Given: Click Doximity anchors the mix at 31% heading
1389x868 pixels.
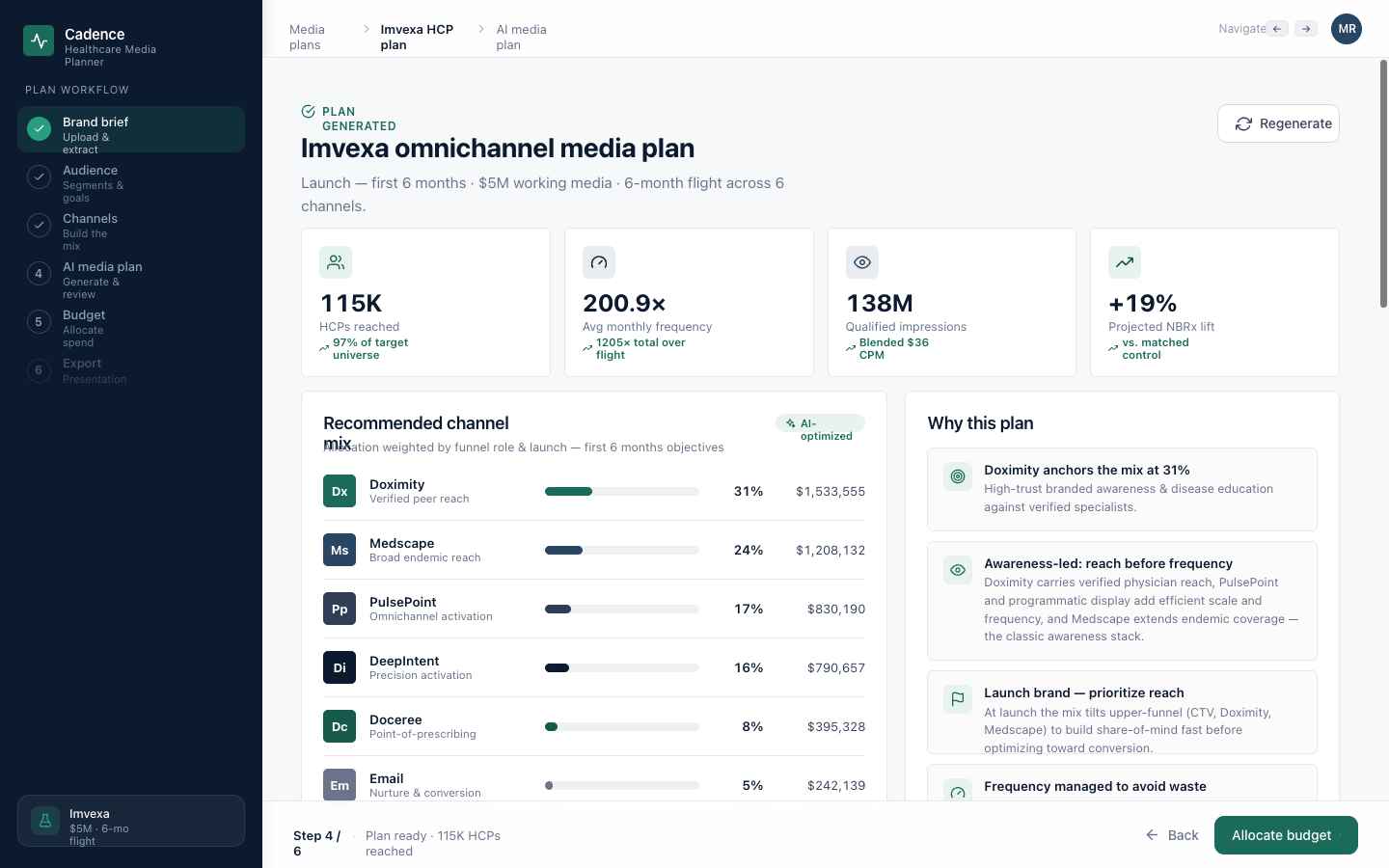Looking at the screenshot, I should [x=1087, y=471].
